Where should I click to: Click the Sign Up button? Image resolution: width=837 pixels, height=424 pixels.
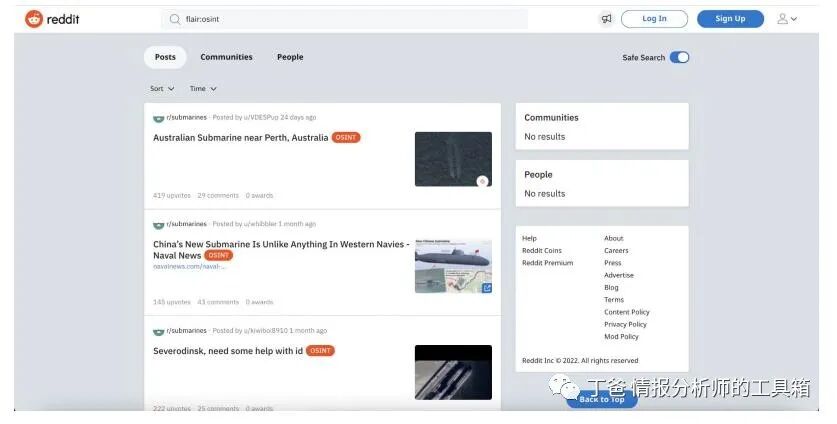730,19
